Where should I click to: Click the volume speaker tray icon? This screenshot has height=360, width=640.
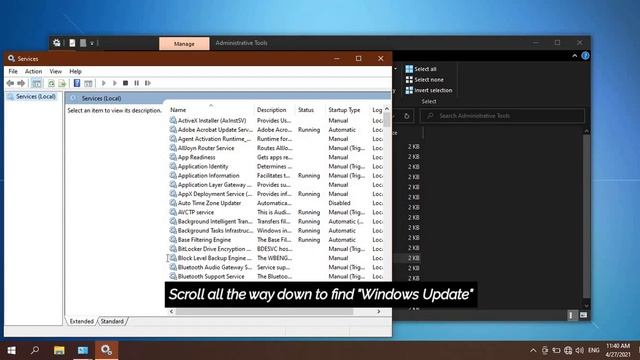pos(580,350)
